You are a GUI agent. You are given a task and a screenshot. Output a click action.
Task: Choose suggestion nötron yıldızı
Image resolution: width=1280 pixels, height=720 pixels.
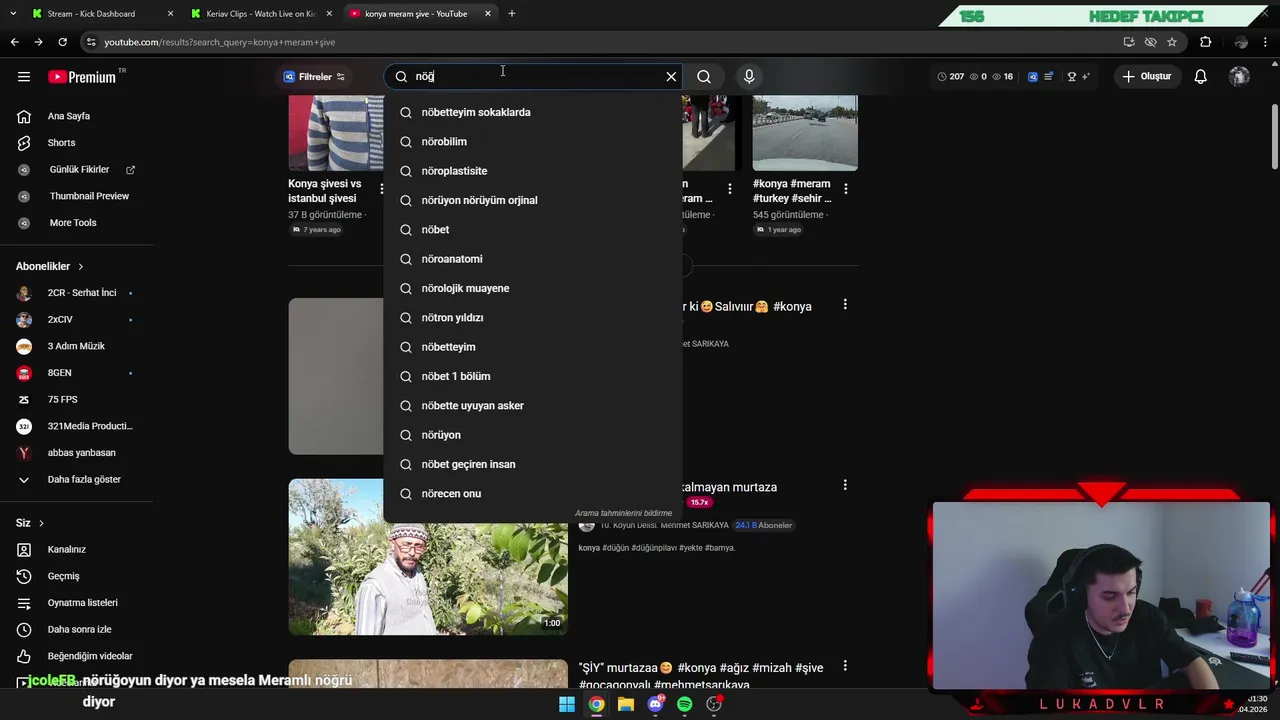[533, 318]
